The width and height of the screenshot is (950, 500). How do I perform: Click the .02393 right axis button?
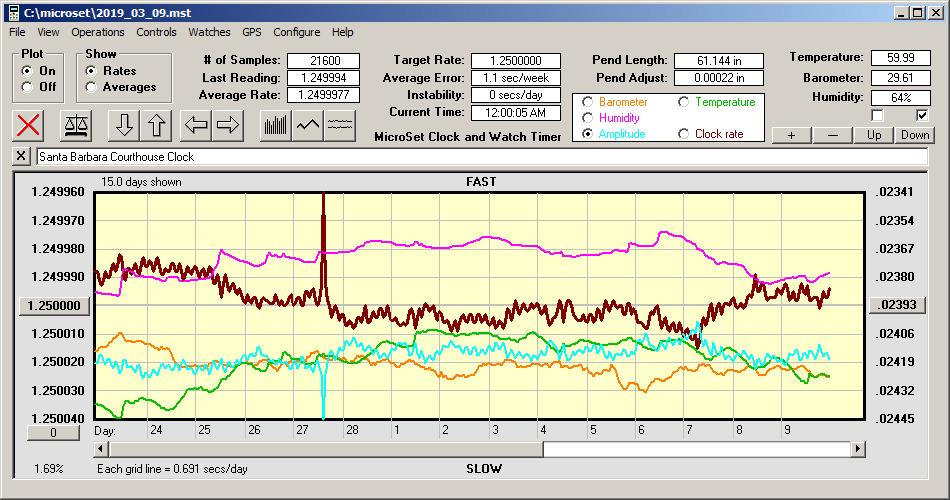pyautogui.click(x=897, y=305)
